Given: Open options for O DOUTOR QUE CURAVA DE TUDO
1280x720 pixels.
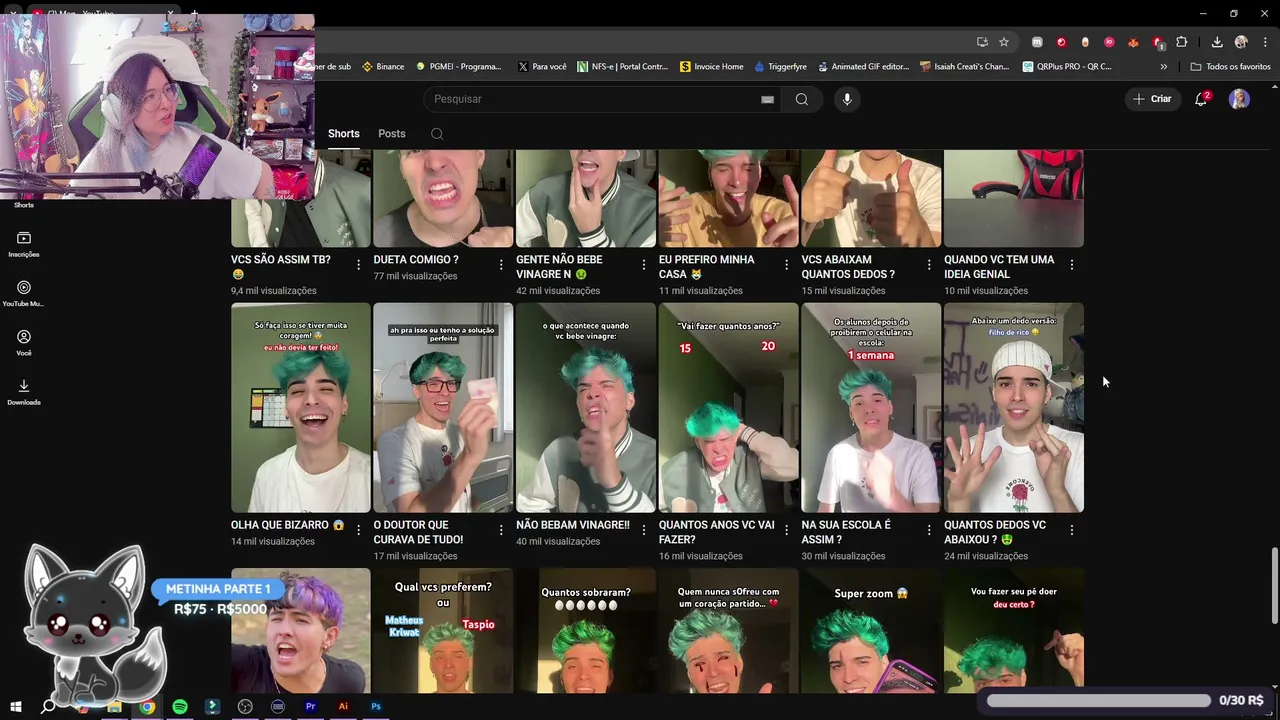Looking at the screenshot, I should (501, 530).
